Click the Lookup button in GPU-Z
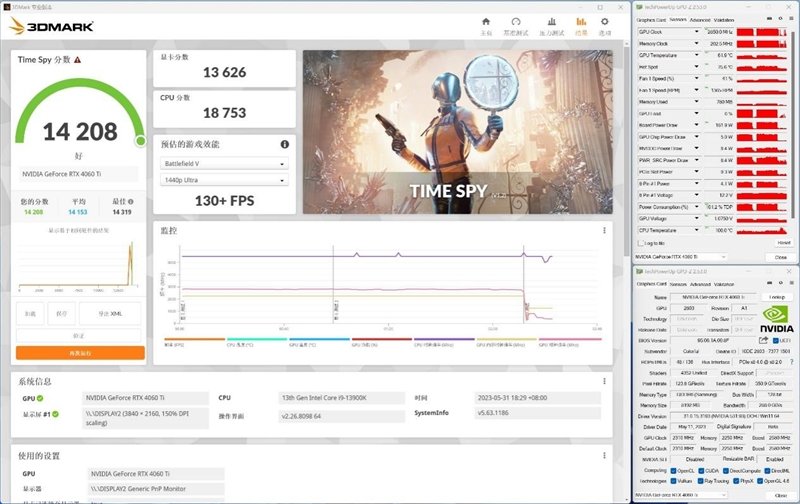The height and width of the screenshot is (504, 800). [777, 297]
